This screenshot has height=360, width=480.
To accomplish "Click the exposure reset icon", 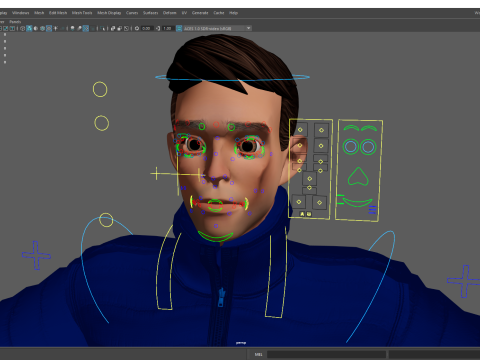I will coord(137,28).
